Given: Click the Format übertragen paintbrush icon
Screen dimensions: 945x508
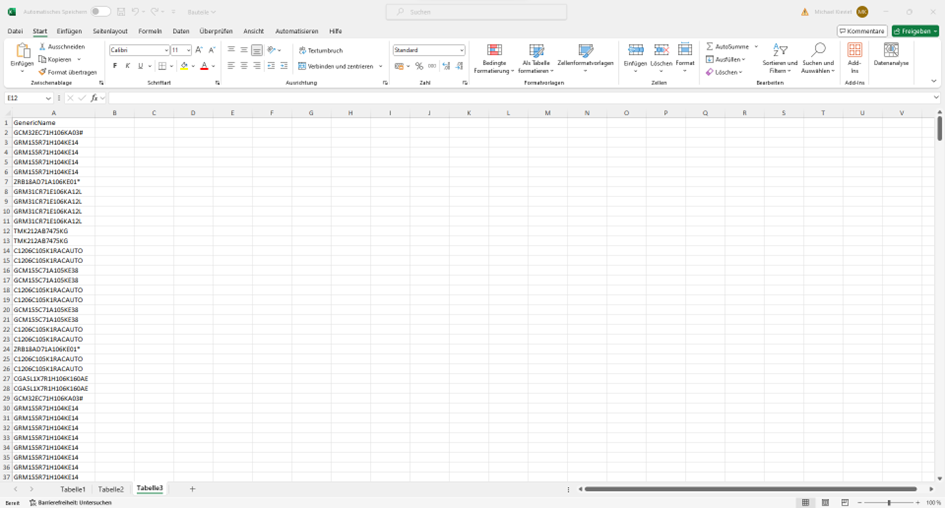Looking at the screenshot, I should tap(42, 72).
